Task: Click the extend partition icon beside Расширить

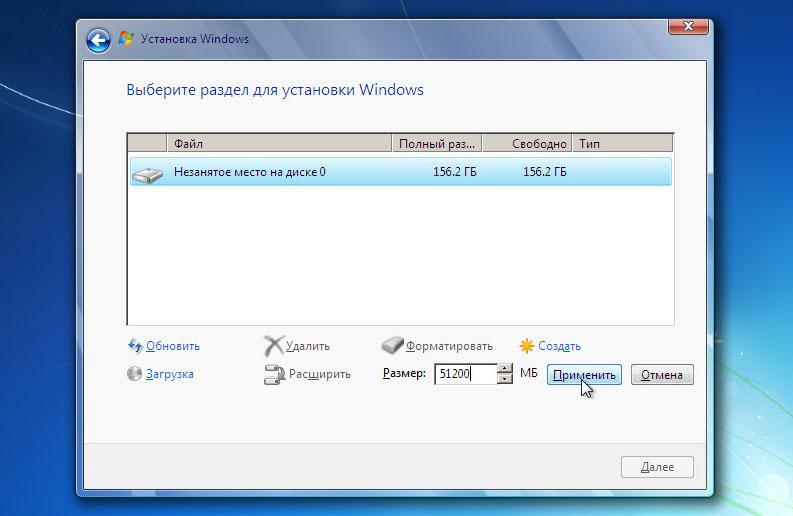Action: point(275,374)
